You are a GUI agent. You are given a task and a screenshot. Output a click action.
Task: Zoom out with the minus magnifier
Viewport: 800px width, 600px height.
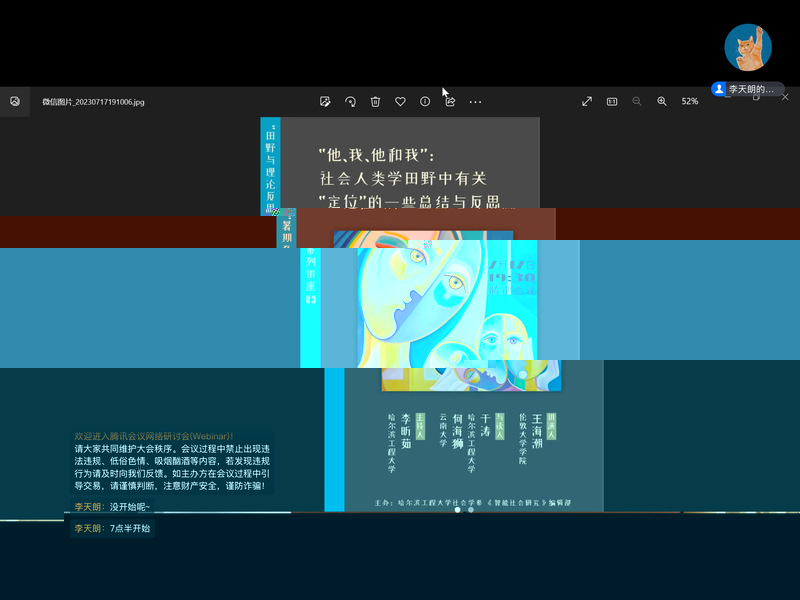[x=637, y=102]
